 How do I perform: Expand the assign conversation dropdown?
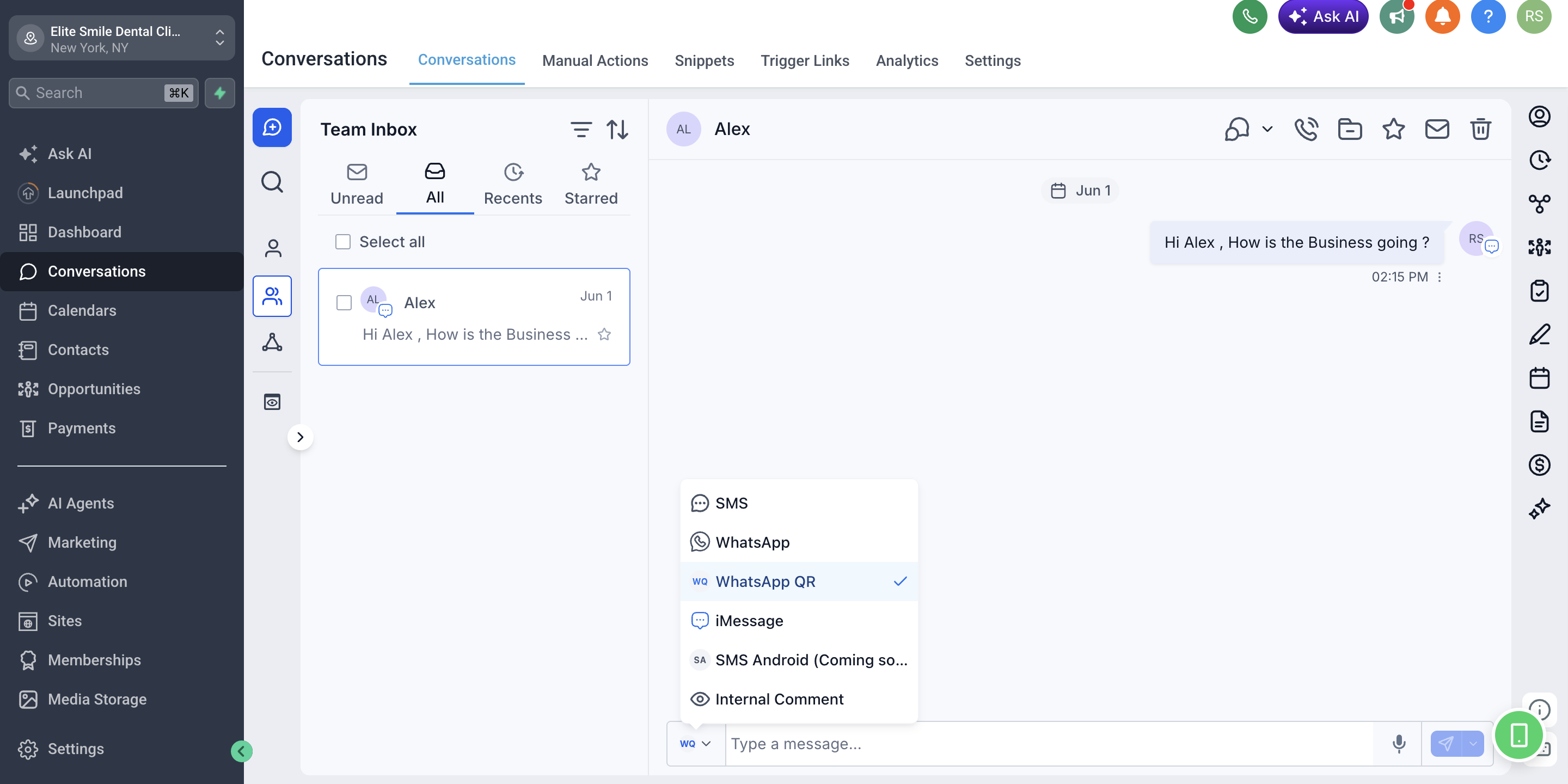tap(1267, 129)
